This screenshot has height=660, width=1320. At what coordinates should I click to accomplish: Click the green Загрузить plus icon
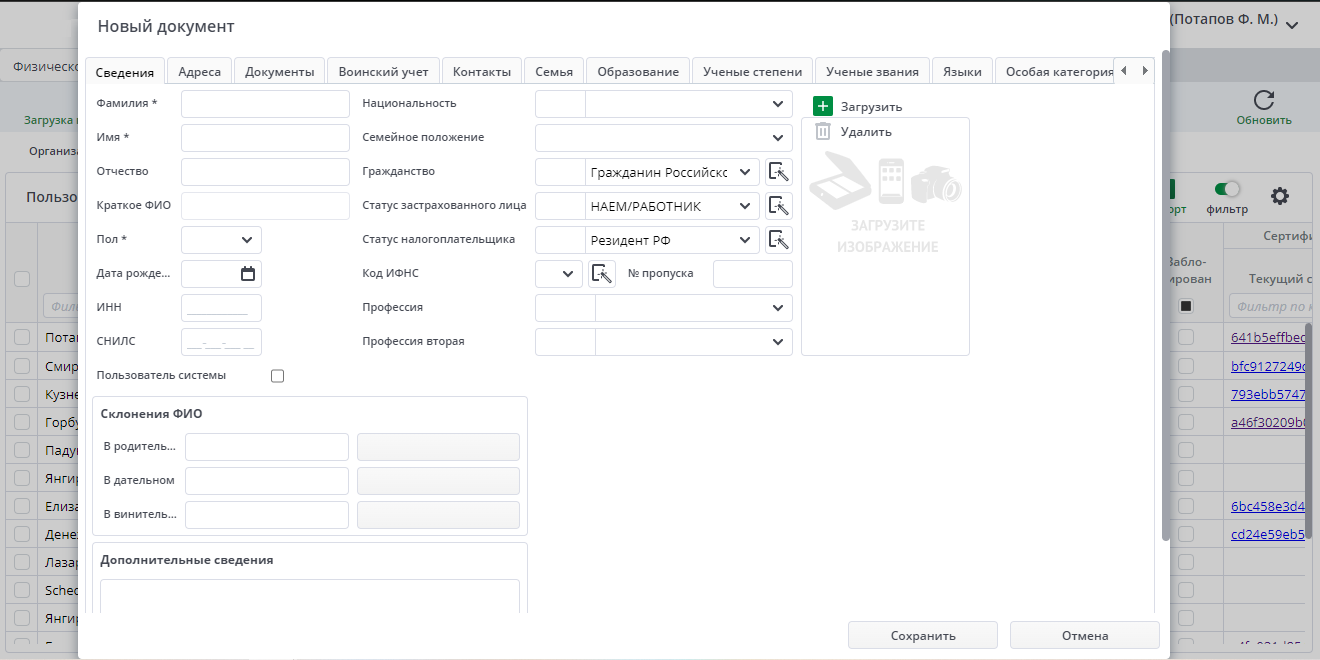pyautogui.click(x=823, y=106)
